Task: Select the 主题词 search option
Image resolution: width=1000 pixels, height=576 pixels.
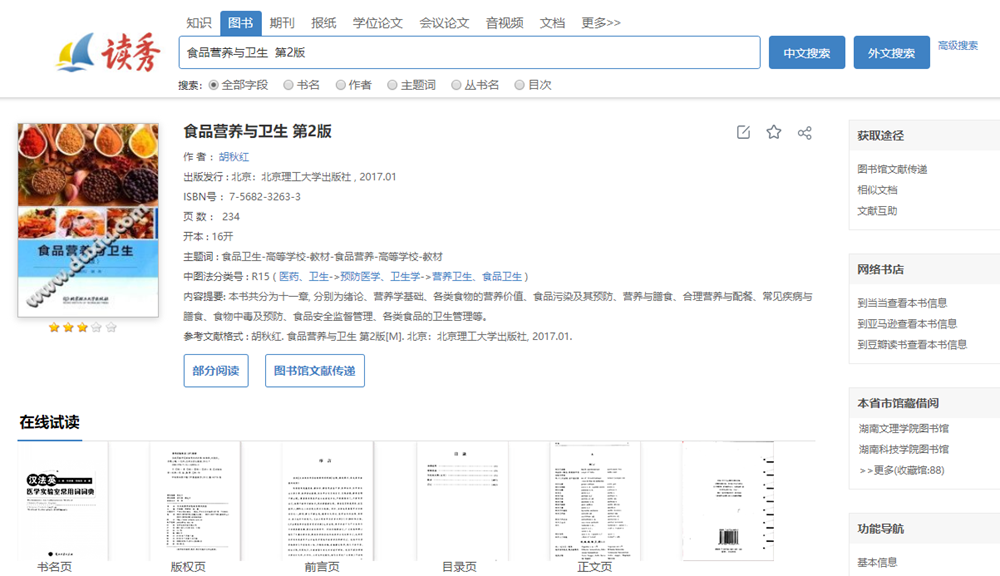Action: click(x=392, y=85)
